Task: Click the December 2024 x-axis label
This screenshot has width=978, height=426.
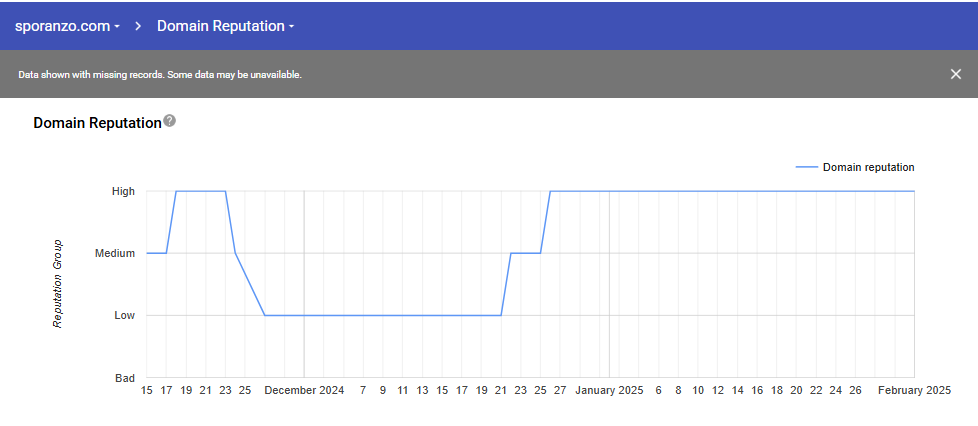Action: click(304, 390)
